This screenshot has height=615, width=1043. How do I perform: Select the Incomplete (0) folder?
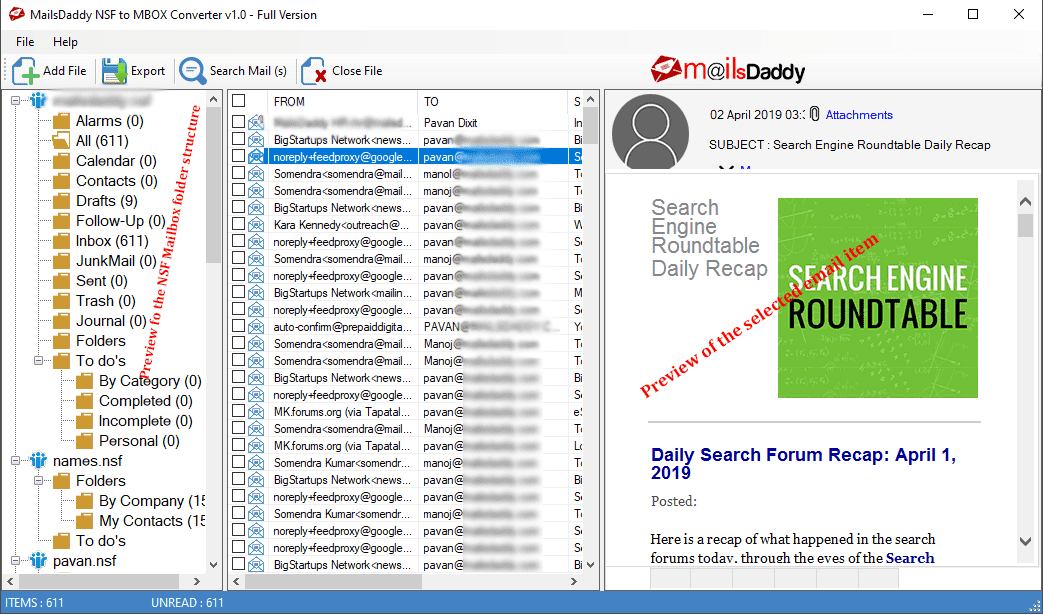coord(146,421)
